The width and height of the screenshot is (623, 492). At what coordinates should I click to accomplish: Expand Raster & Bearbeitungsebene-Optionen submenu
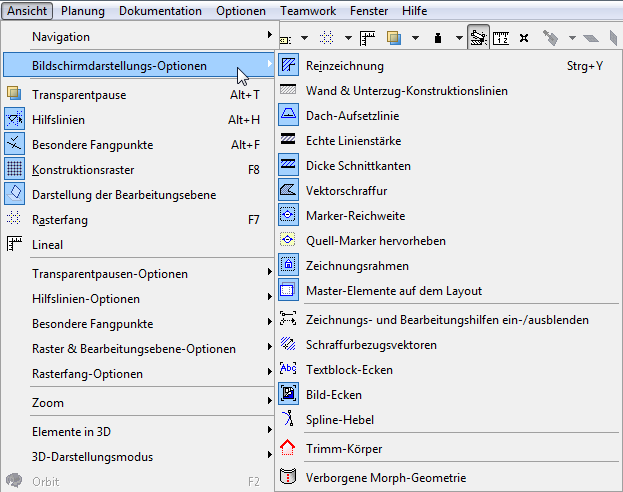pyautogui.click(x=138, y=349)
